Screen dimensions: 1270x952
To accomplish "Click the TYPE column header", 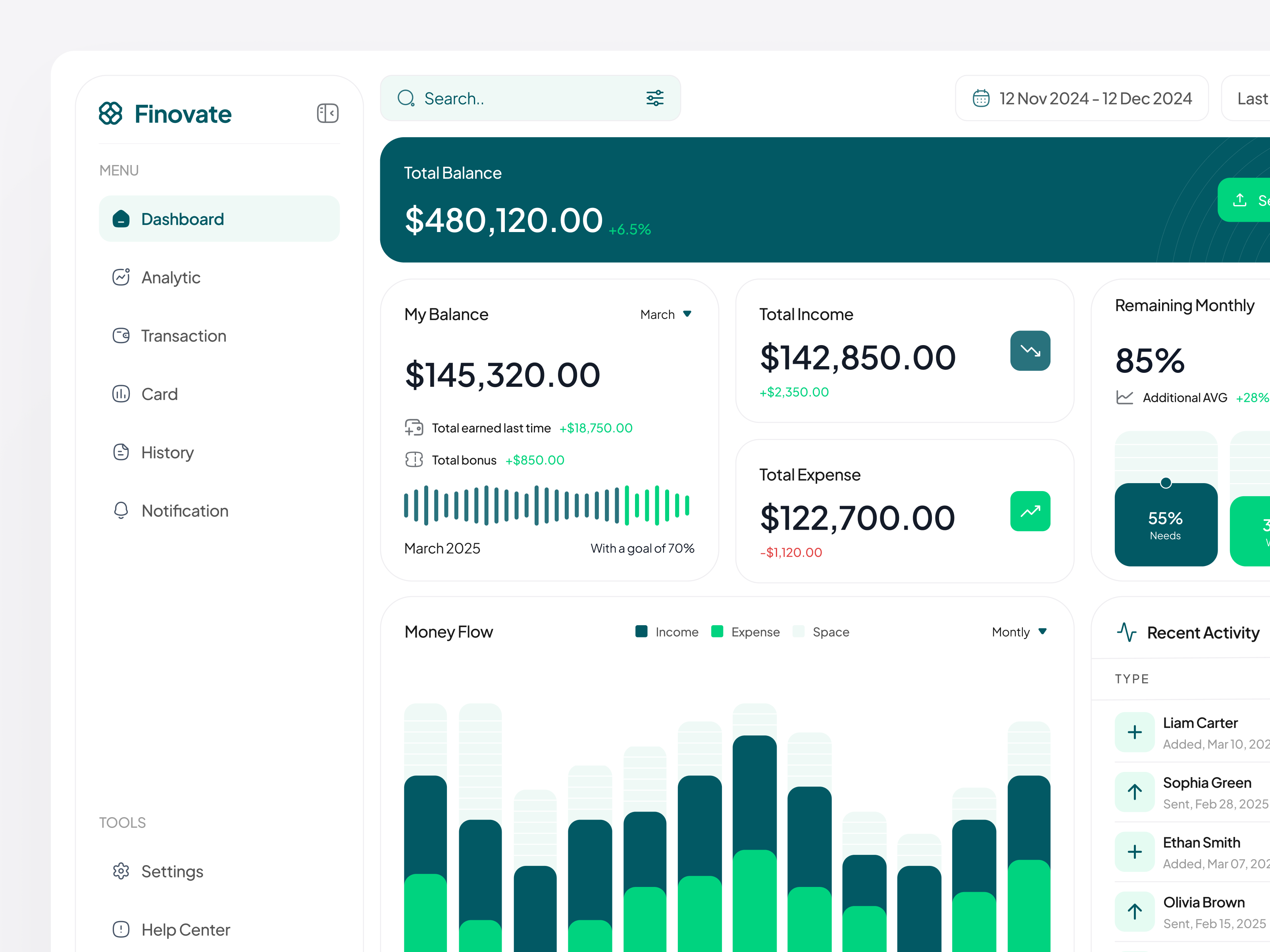I will (1131, 679).
